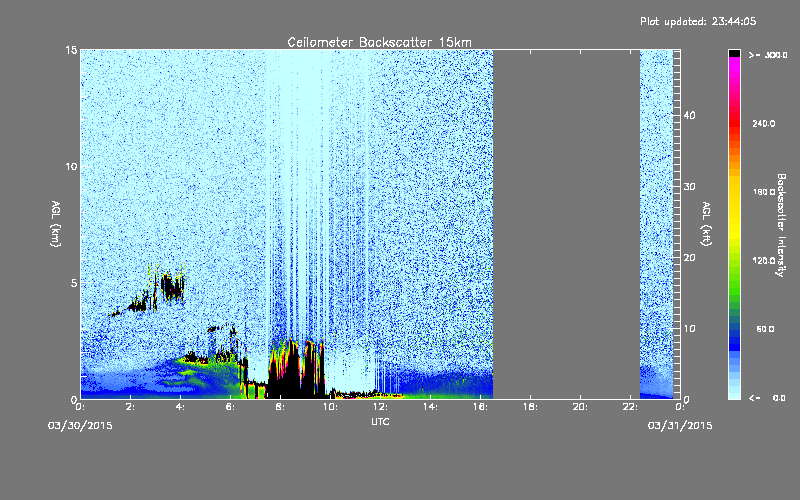Click the 10 km tick label on the left axis
Image resolution: width=800 pixels, height=500 pixels.
pyautogui.click(x=71, y=167)
